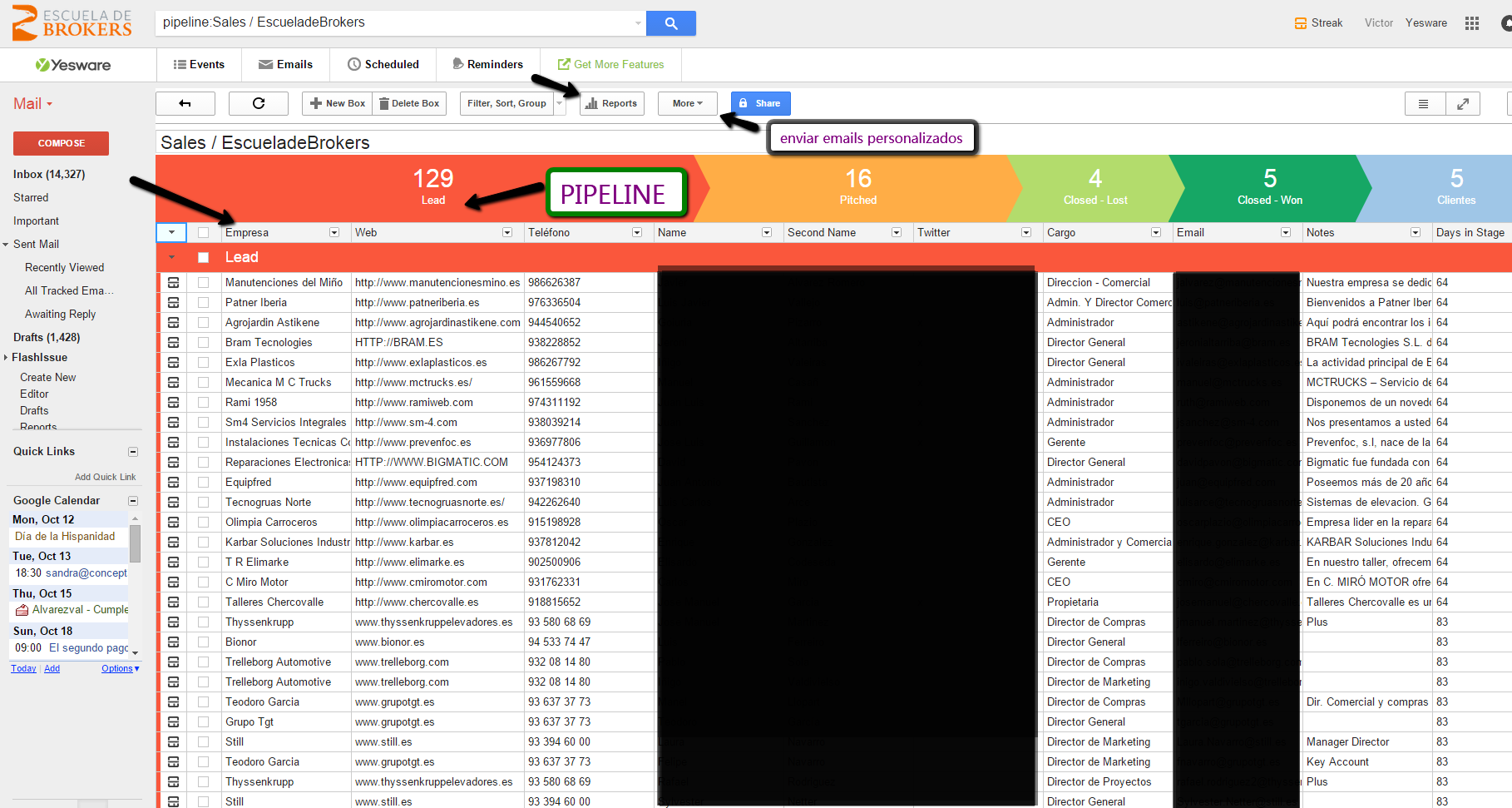Collapse Quick Links section minus icon
Viewport: 1512px width, 808px height.
click(132, 452)
